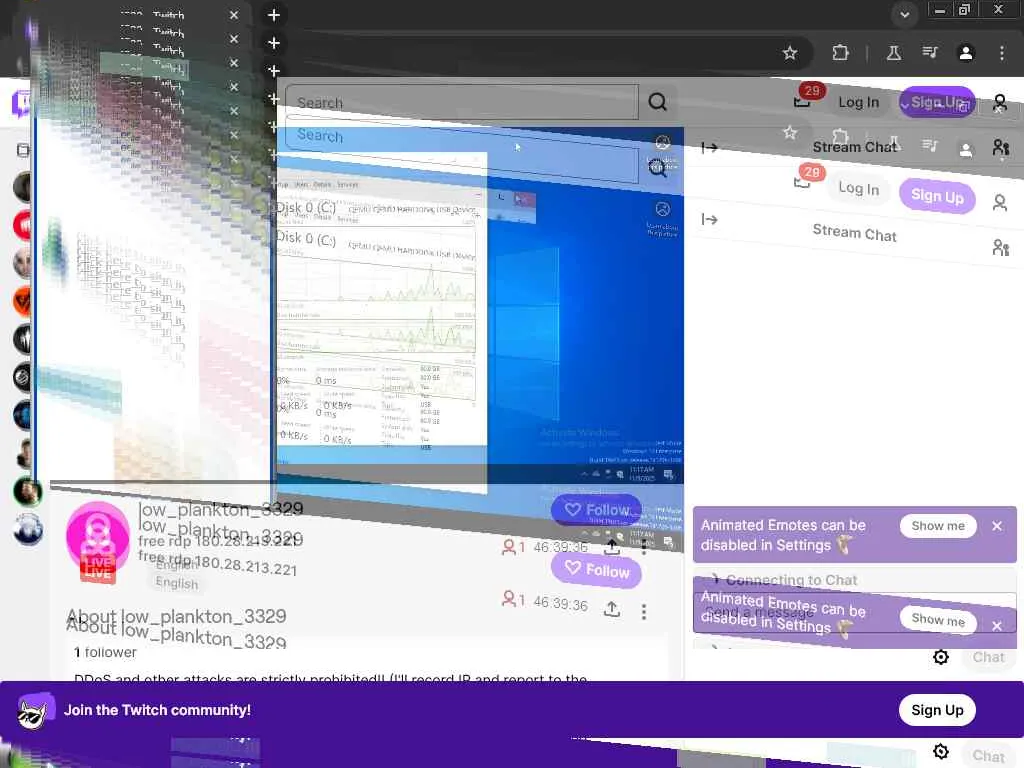Collapse the followed channels sidebar icon
This screenshot has width=1024, height=768.
tap(23, 150)
